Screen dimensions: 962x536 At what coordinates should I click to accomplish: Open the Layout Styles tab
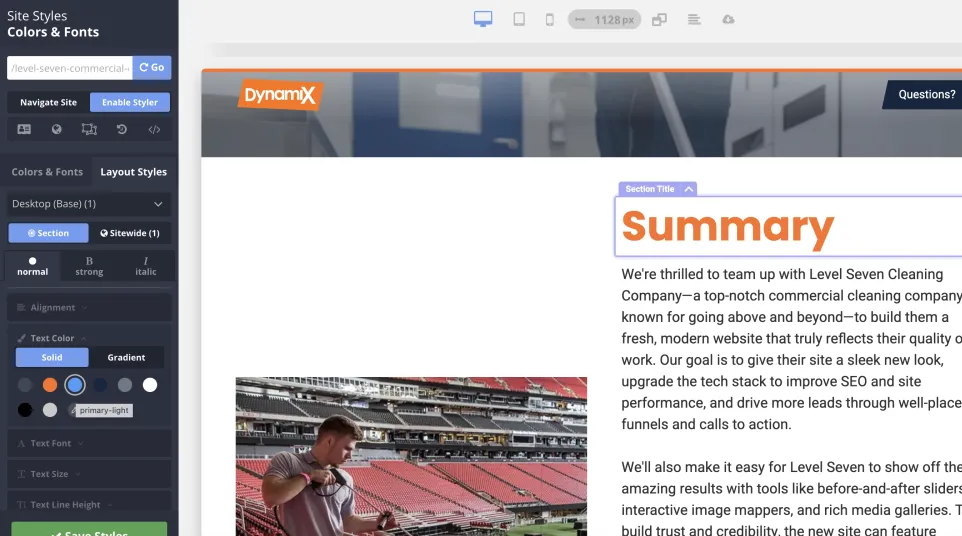[134, 172]
